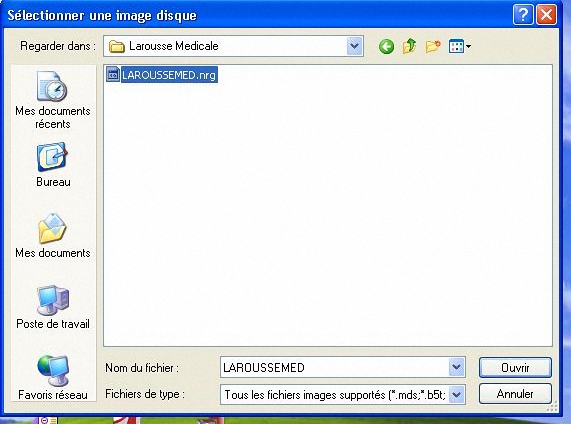Open the view menu icon
The height and width of the screenshot is (424, 571).
[x=460, y=46]
